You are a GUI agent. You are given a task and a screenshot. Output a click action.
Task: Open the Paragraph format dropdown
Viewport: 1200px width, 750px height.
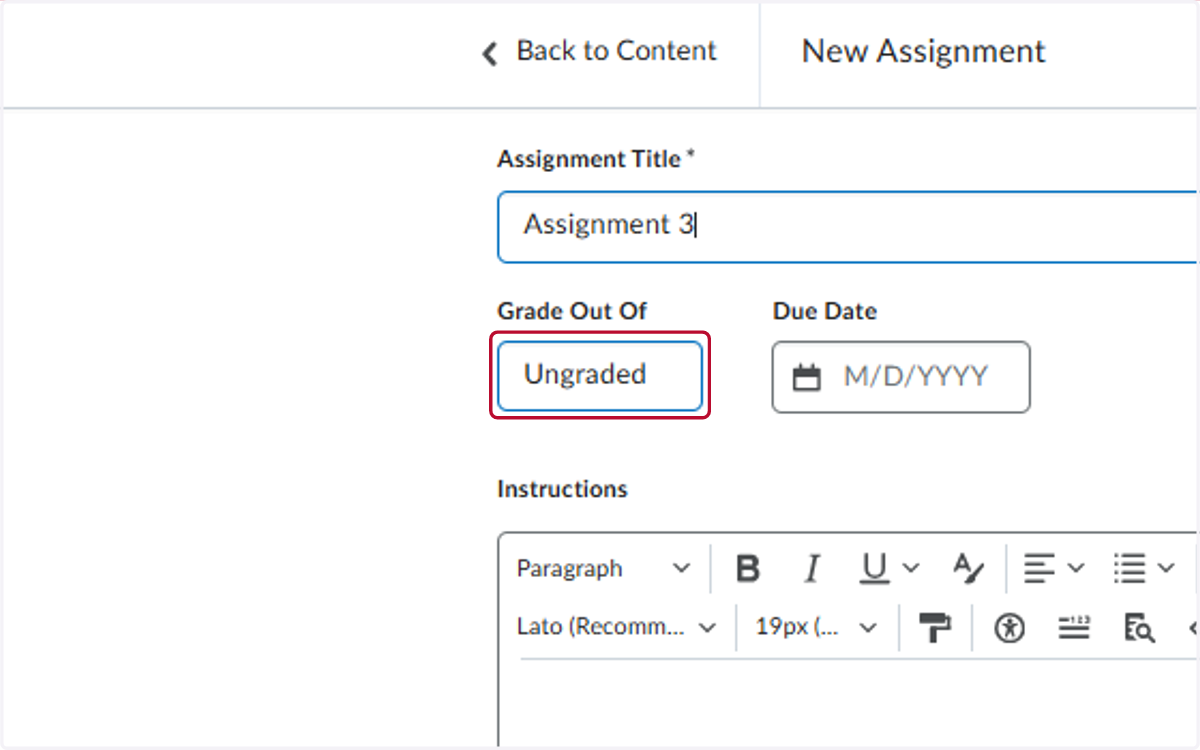pyautogui.click(x=603, y=569)
